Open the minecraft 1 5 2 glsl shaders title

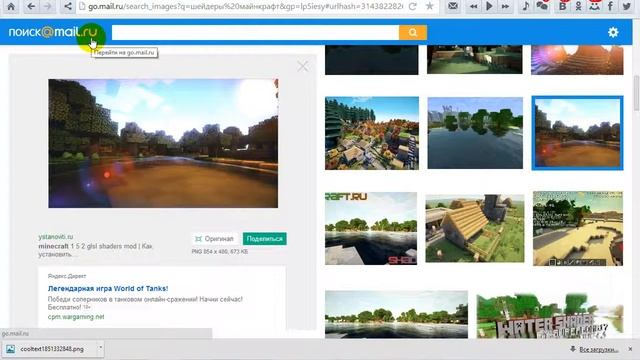tap(95, 250)
